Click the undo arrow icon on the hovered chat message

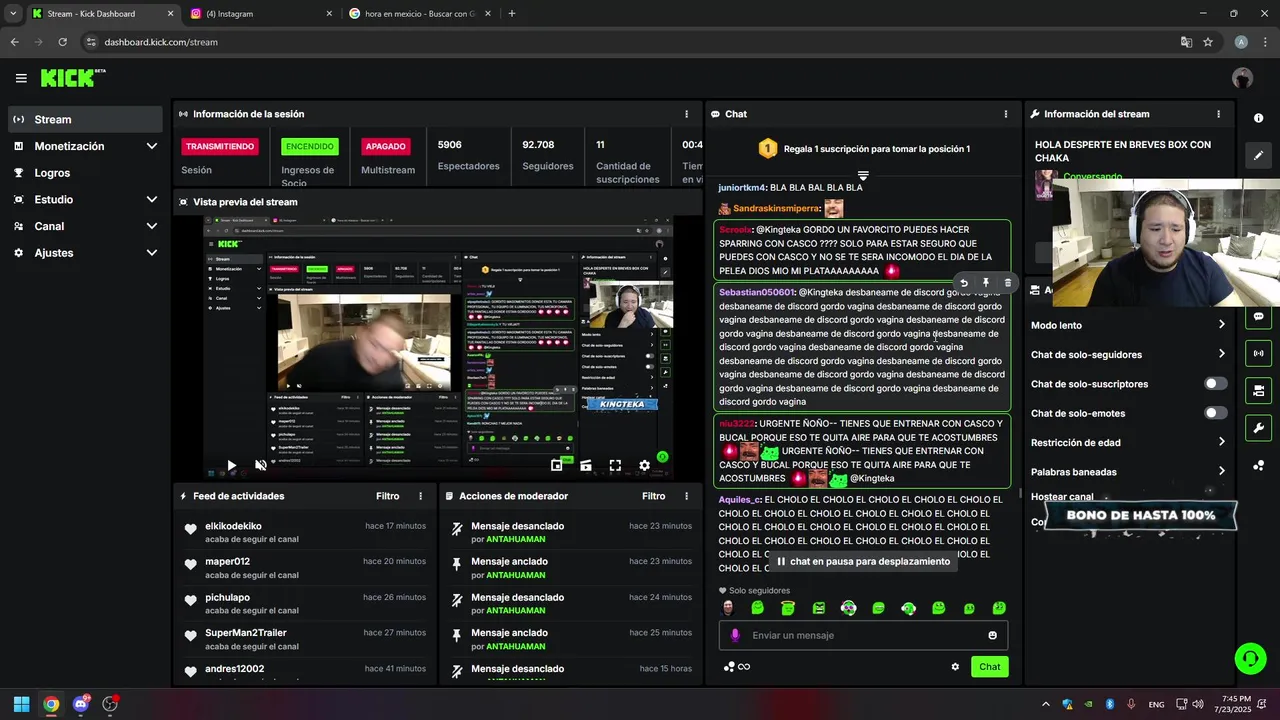tap(964, 283)
